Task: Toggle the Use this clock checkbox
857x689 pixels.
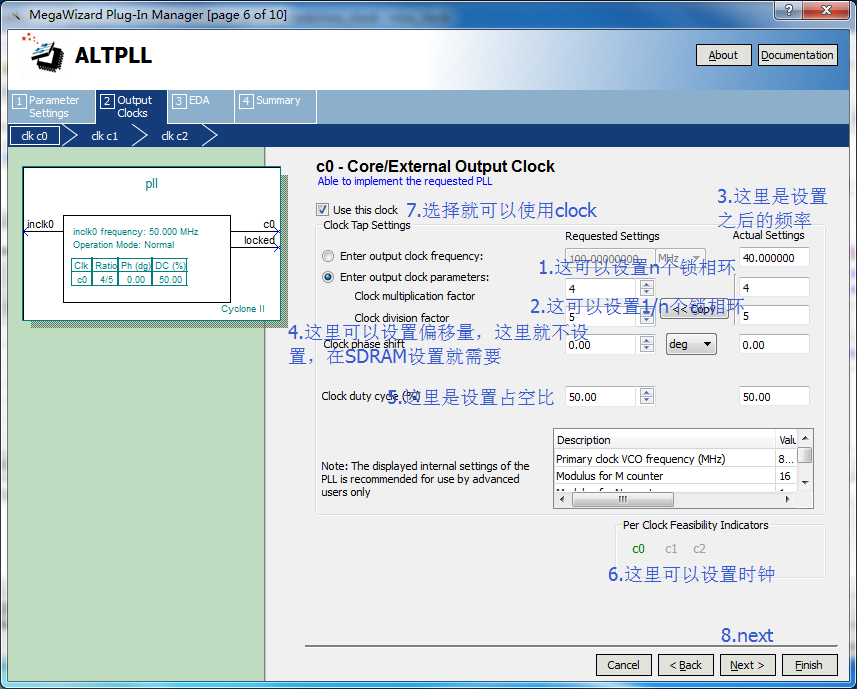Action: pyautogui.click(x=322, y=210)
